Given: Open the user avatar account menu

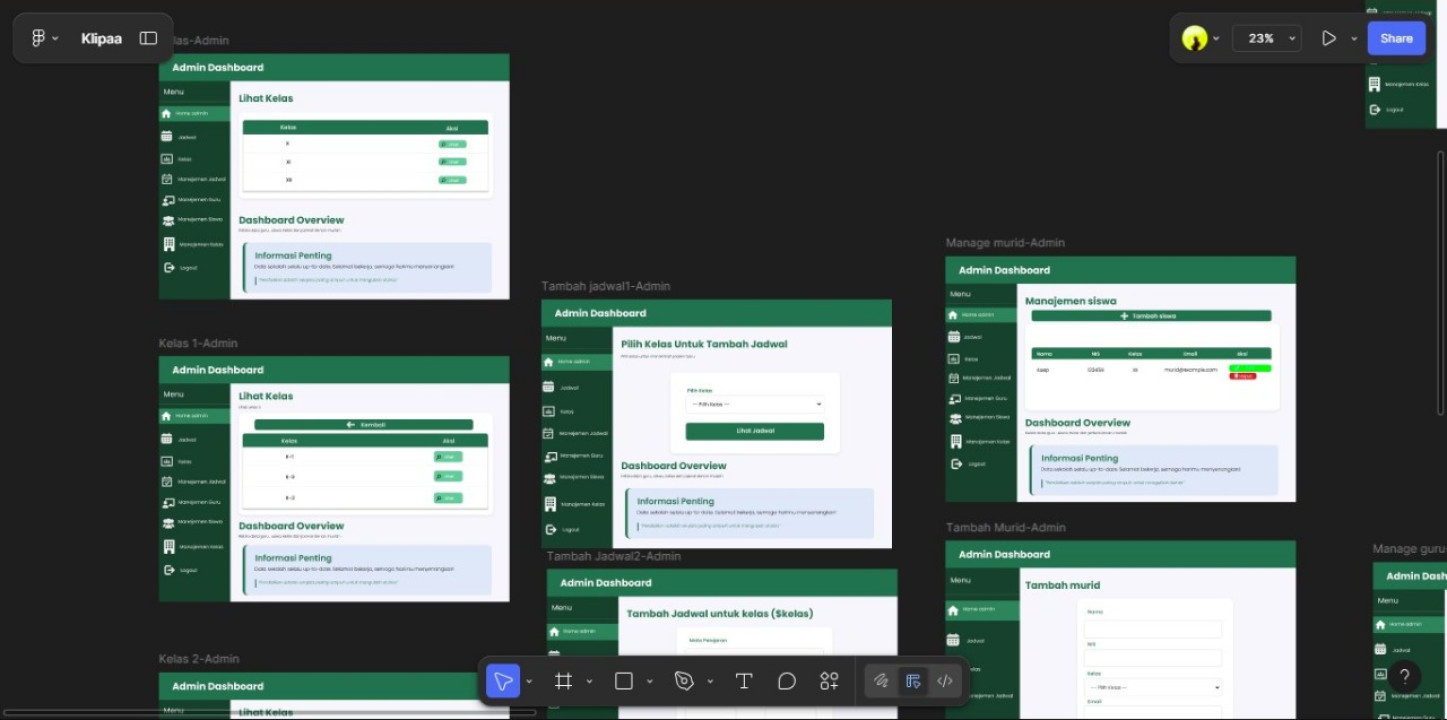Looking at the screenshot, I should [1200, 38].
